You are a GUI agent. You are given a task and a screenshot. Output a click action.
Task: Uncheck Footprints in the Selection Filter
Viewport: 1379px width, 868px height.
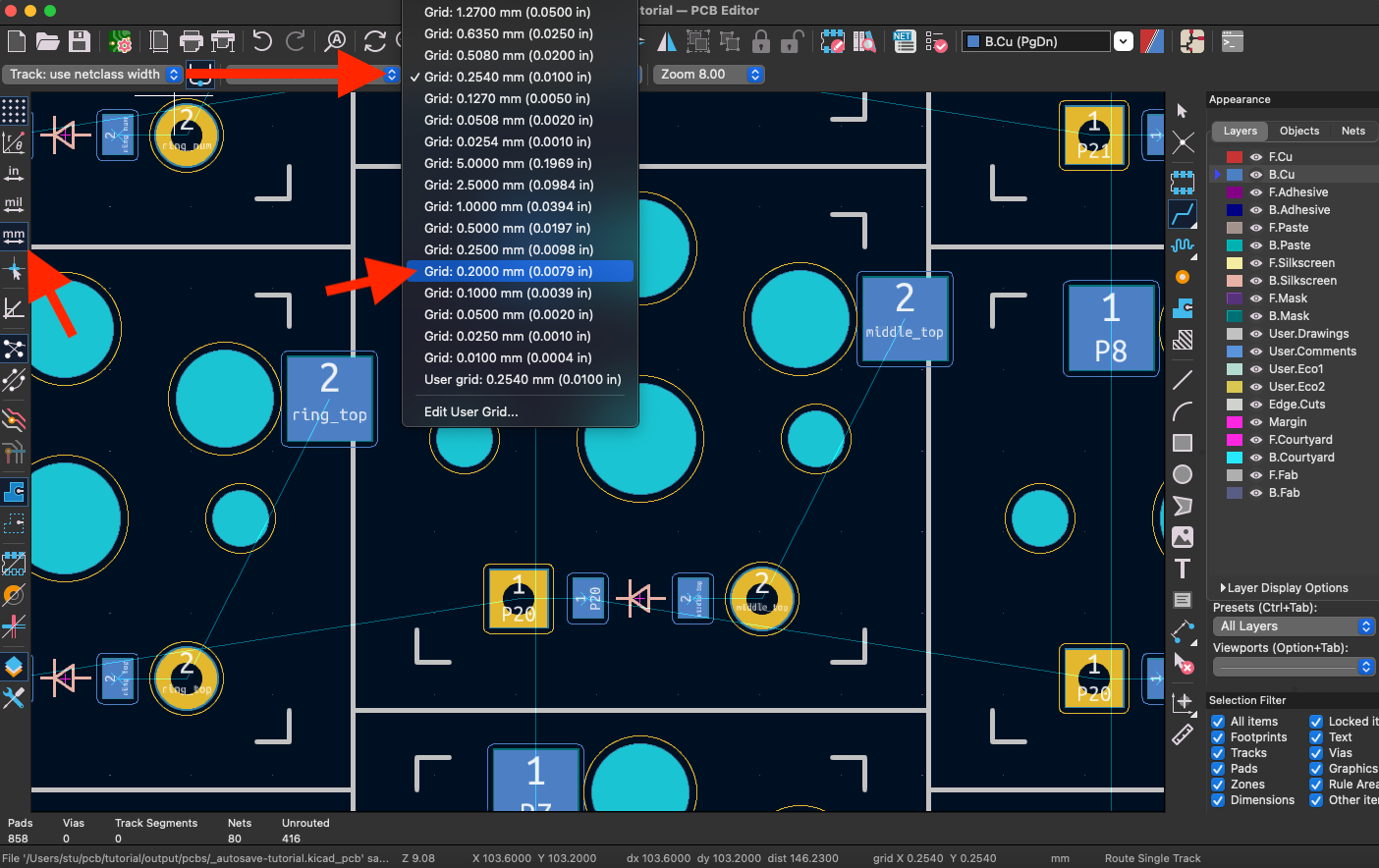pyautogui.click(x=1216, y=736)
